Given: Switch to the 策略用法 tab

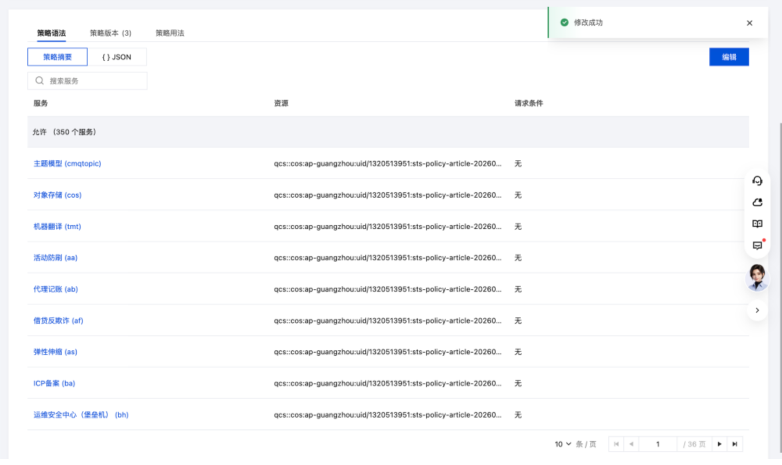Looking at the screenshot, I should tap(170, 33).
